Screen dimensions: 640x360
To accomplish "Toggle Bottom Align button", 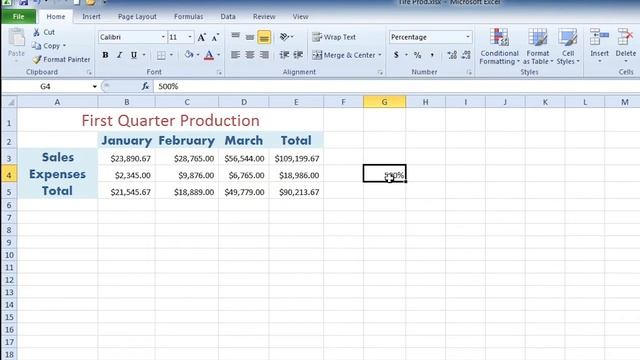I will click(264, 37).
